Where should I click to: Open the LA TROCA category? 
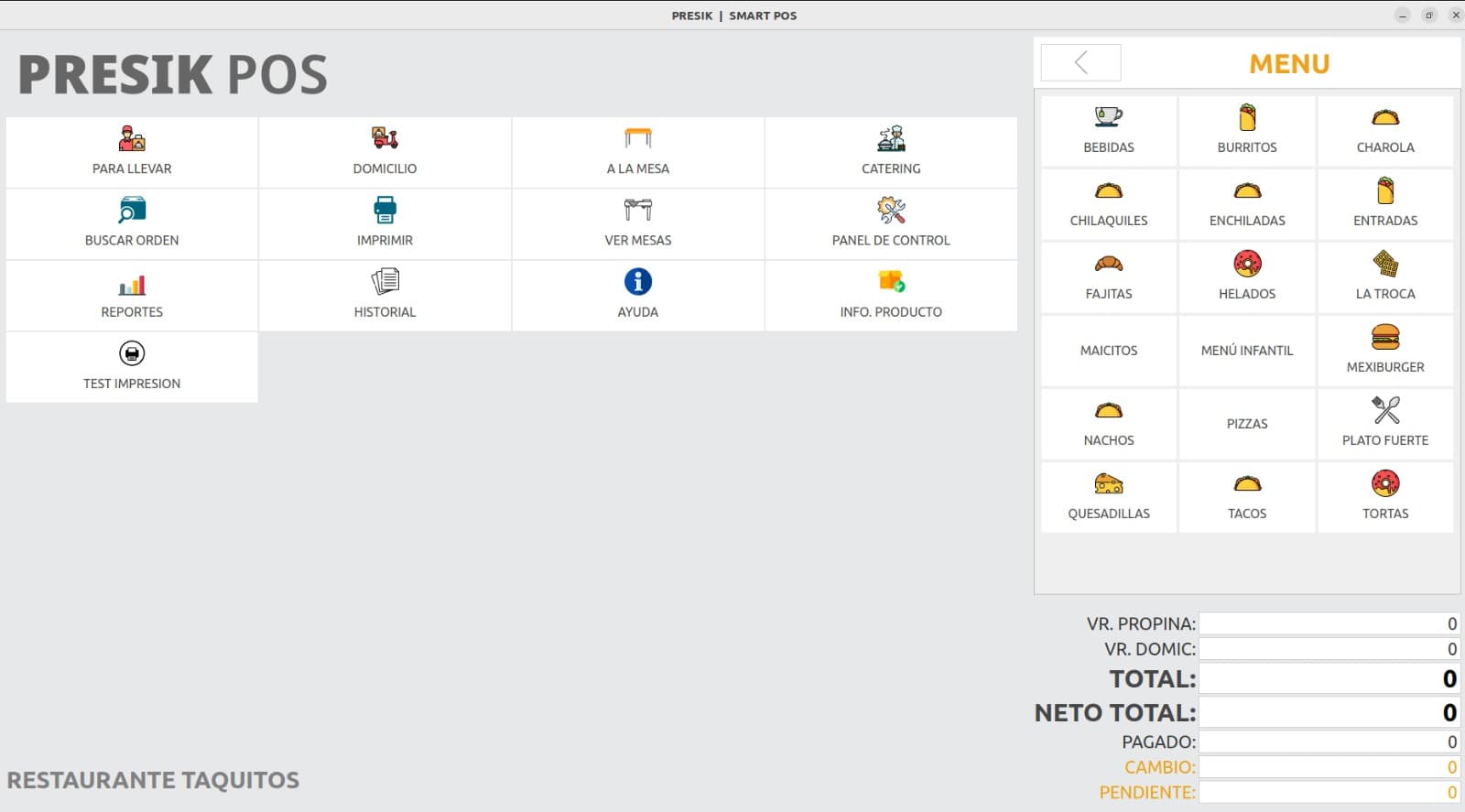(x=1385, y=277)
